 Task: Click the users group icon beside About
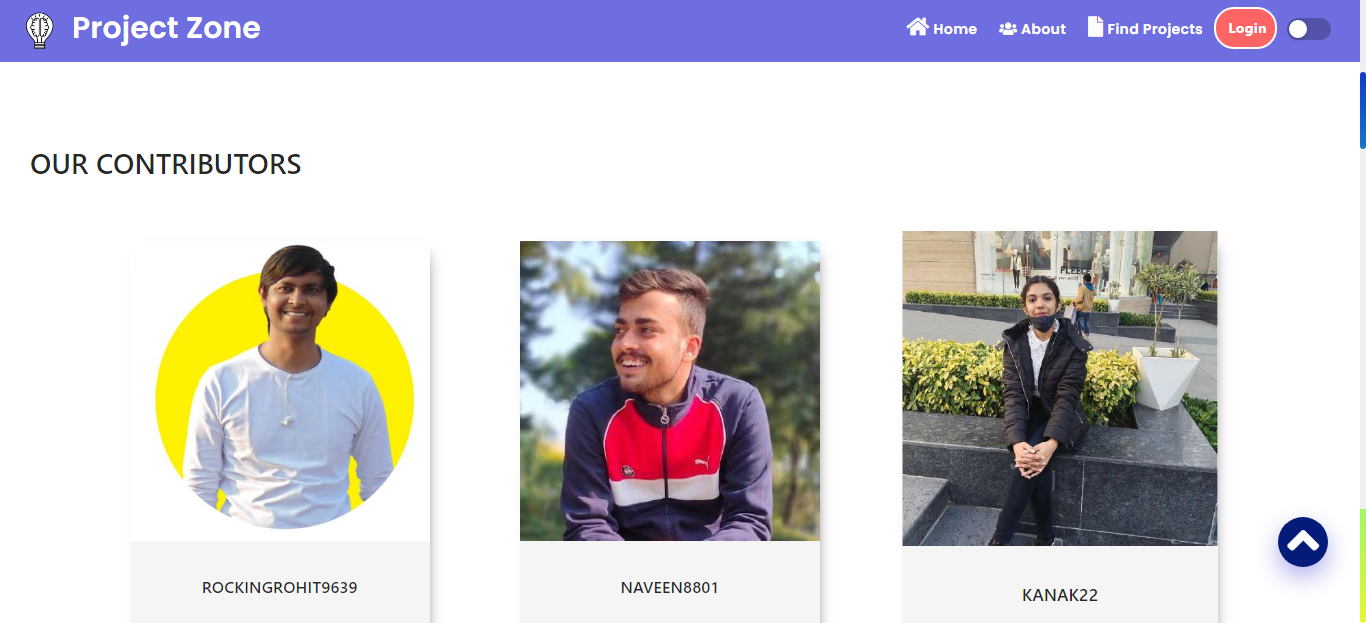[1008, 29]
